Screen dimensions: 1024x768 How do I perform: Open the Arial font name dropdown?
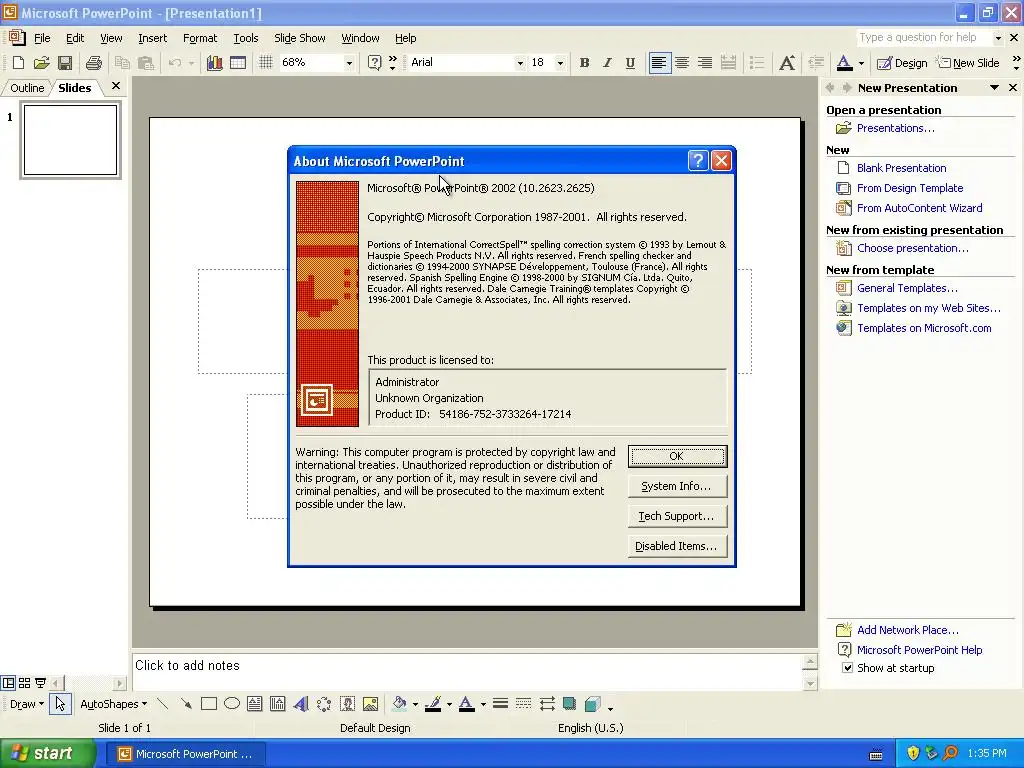[520, 63]
